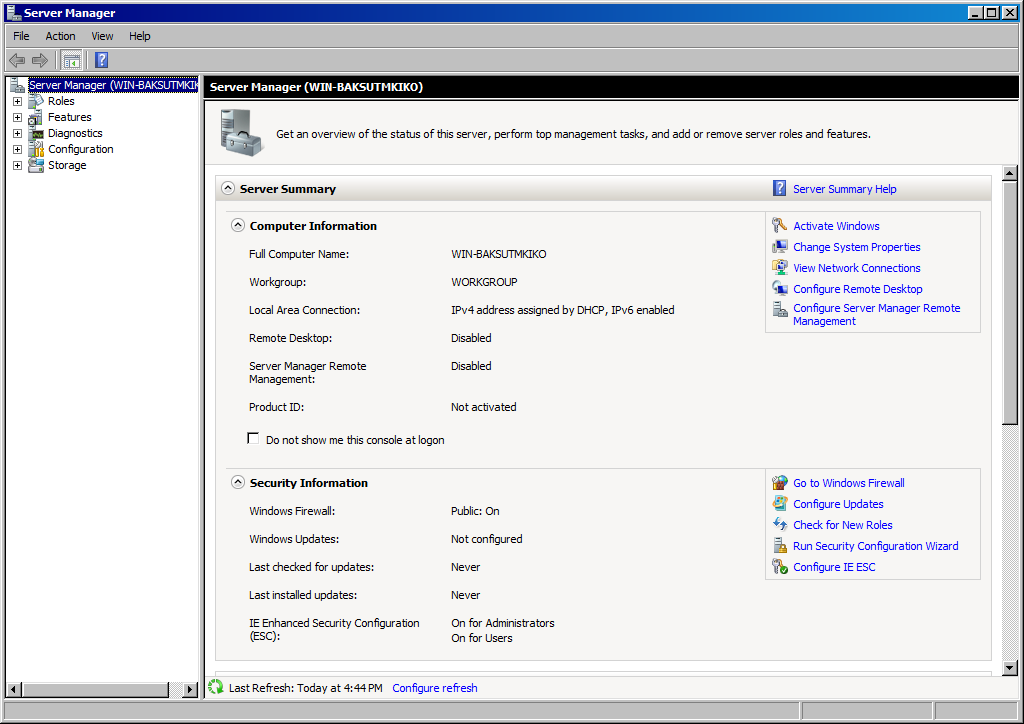Click the Activate Windows keys icon
Viewport: 1024px width, 724px height.
(780, 226)
